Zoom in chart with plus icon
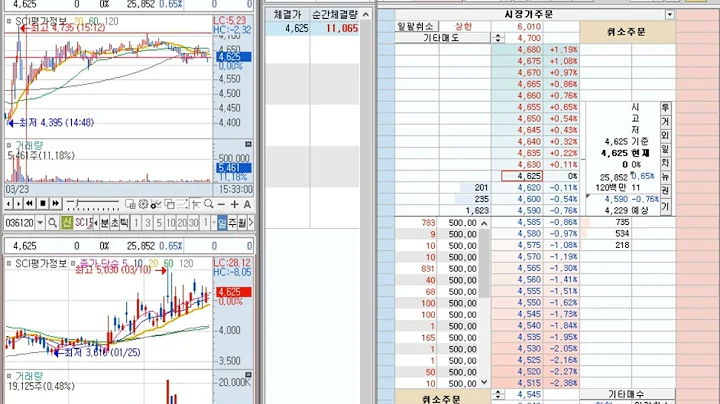720x404 pixels. point(234,204)
